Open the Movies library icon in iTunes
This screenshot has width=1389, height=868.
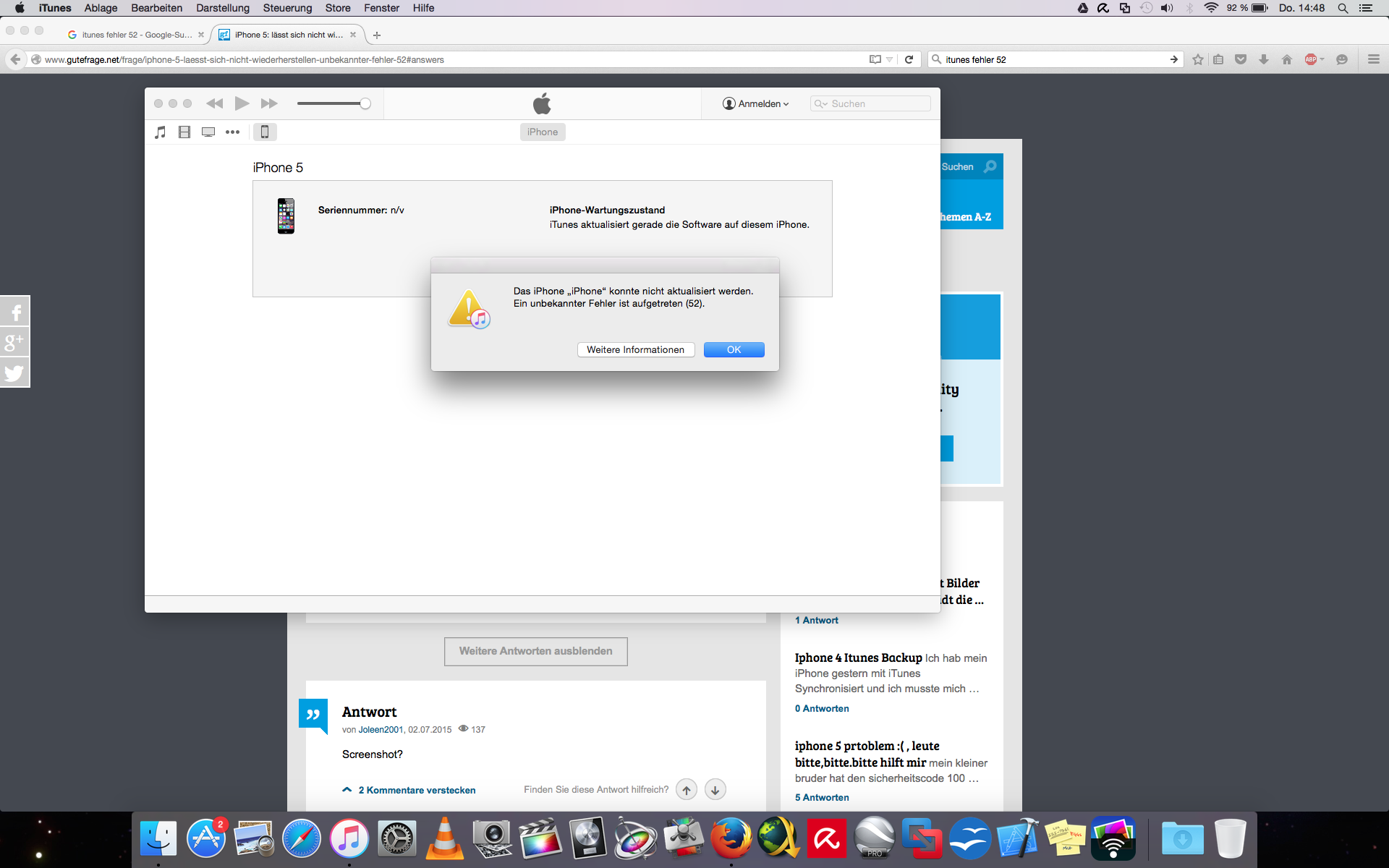click(x=184, y=132)
